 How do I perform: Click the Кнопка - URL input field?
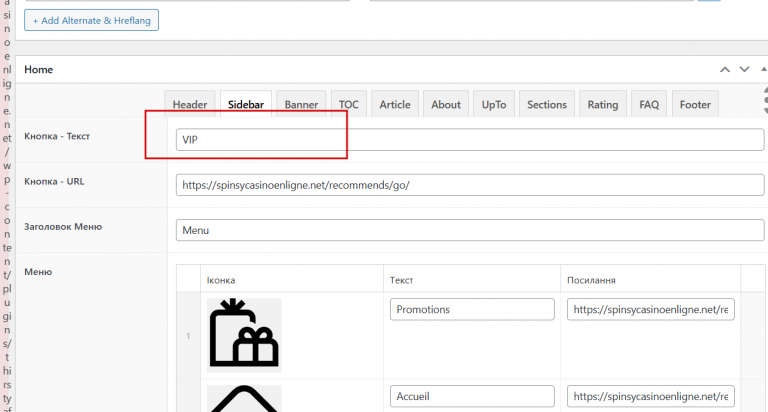pyautogui.click(x=470, y=185)
